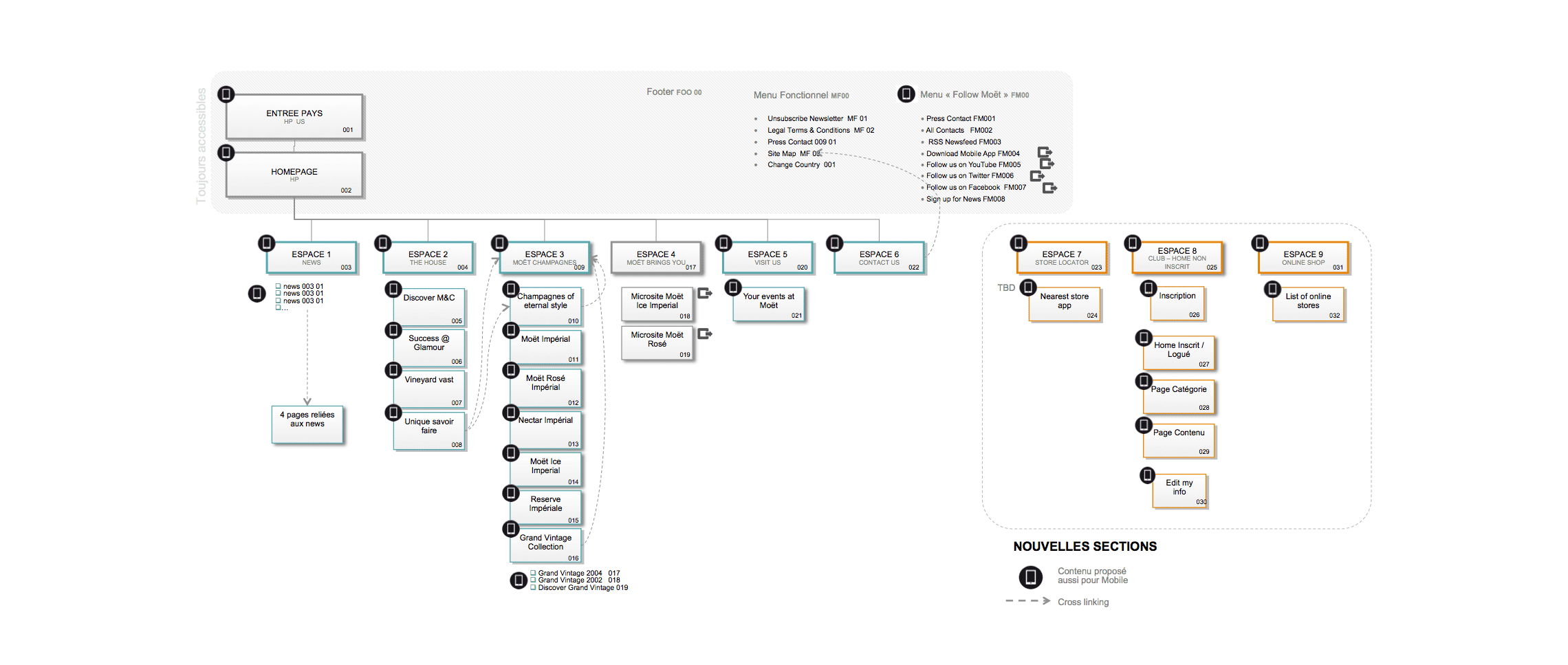Click the mobile icon on Nectar Impérial box
This screenshot has width=1568, height=665.
pos(511,413)
